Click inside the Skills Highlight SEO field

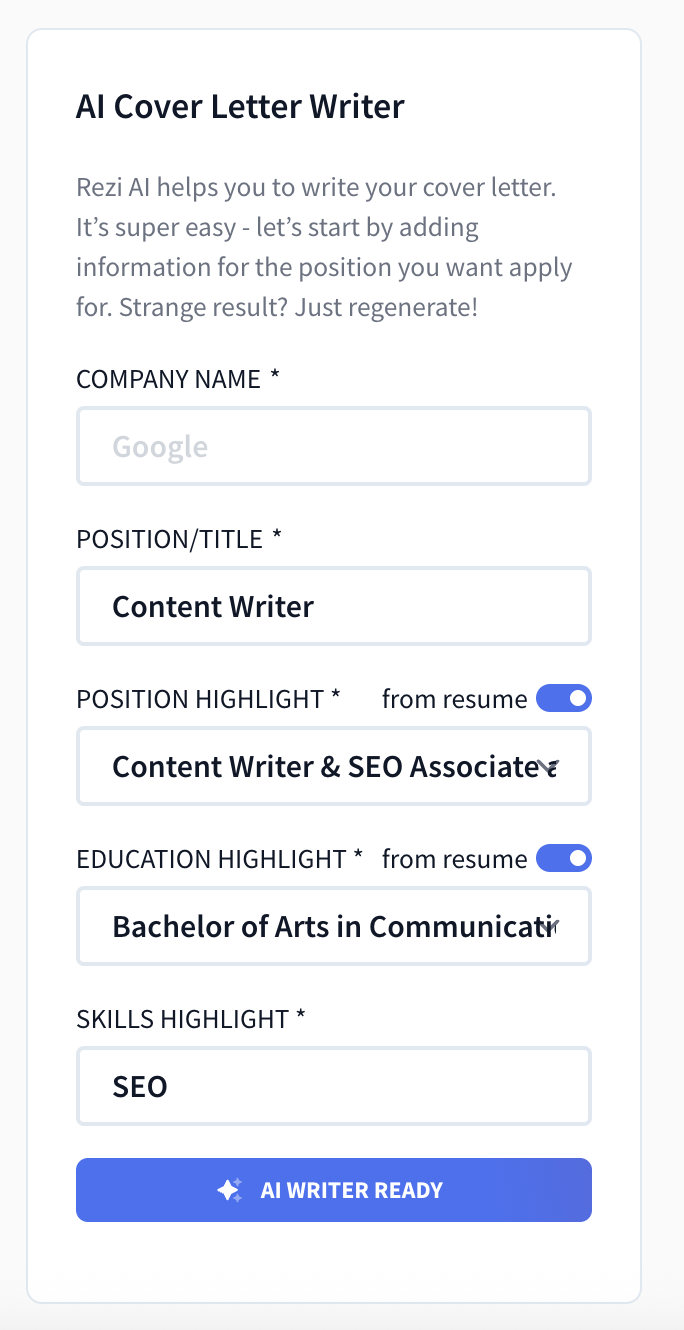point(334,1085)
